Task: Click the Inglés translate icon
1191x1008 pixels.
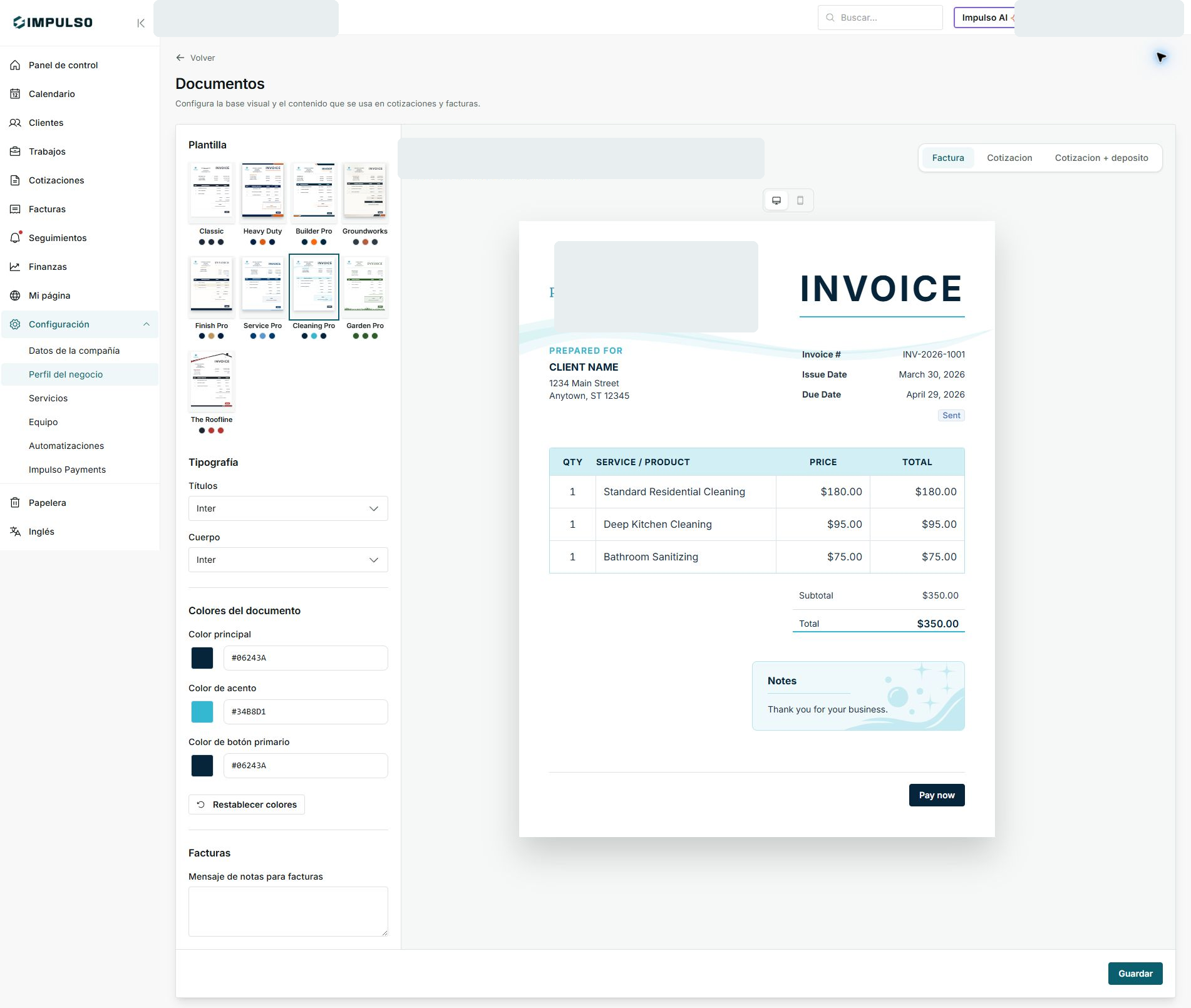Action: coord(15,532)
